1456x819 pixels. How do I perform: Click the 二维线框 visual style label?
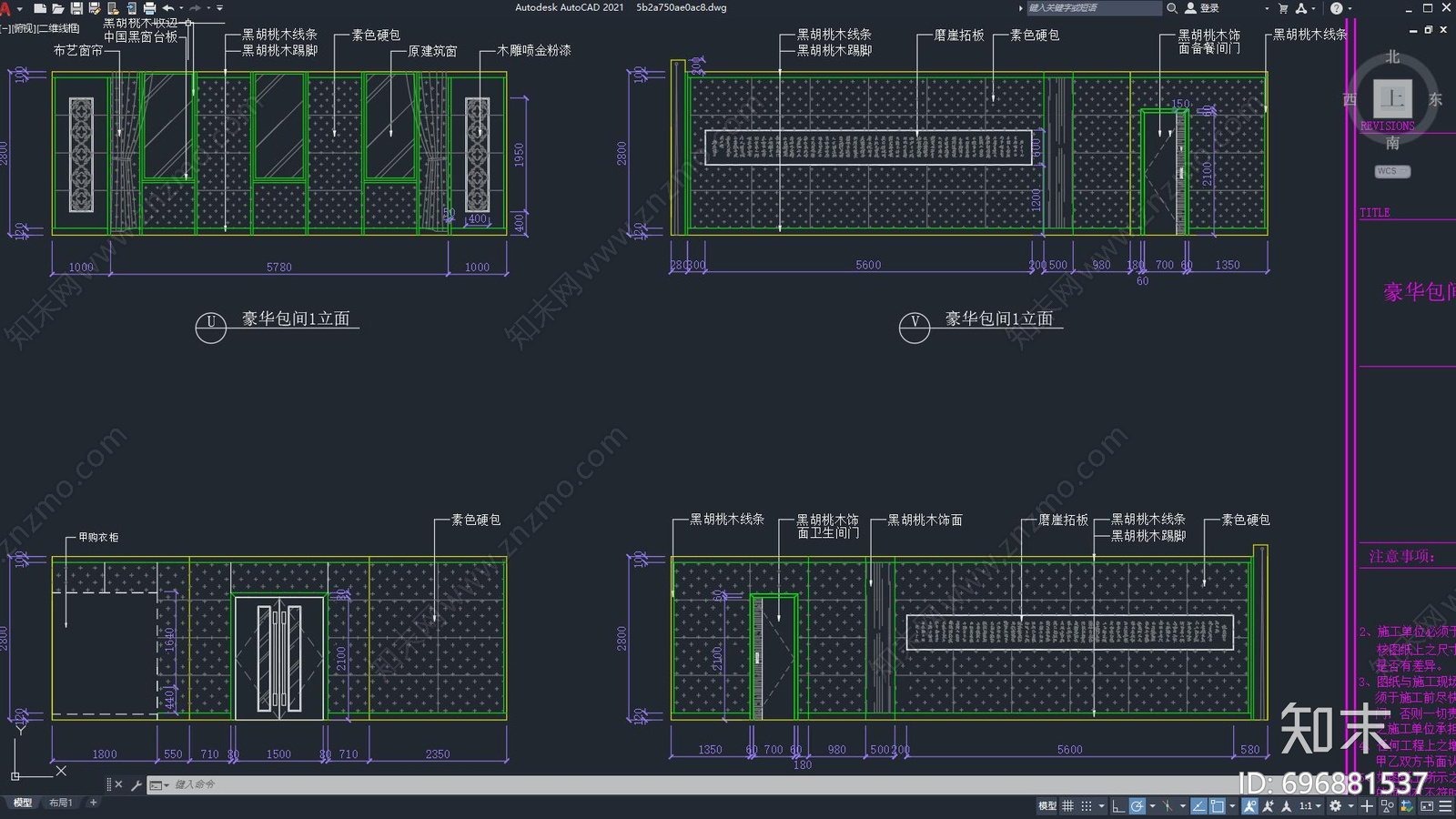(x=57, y=28)
